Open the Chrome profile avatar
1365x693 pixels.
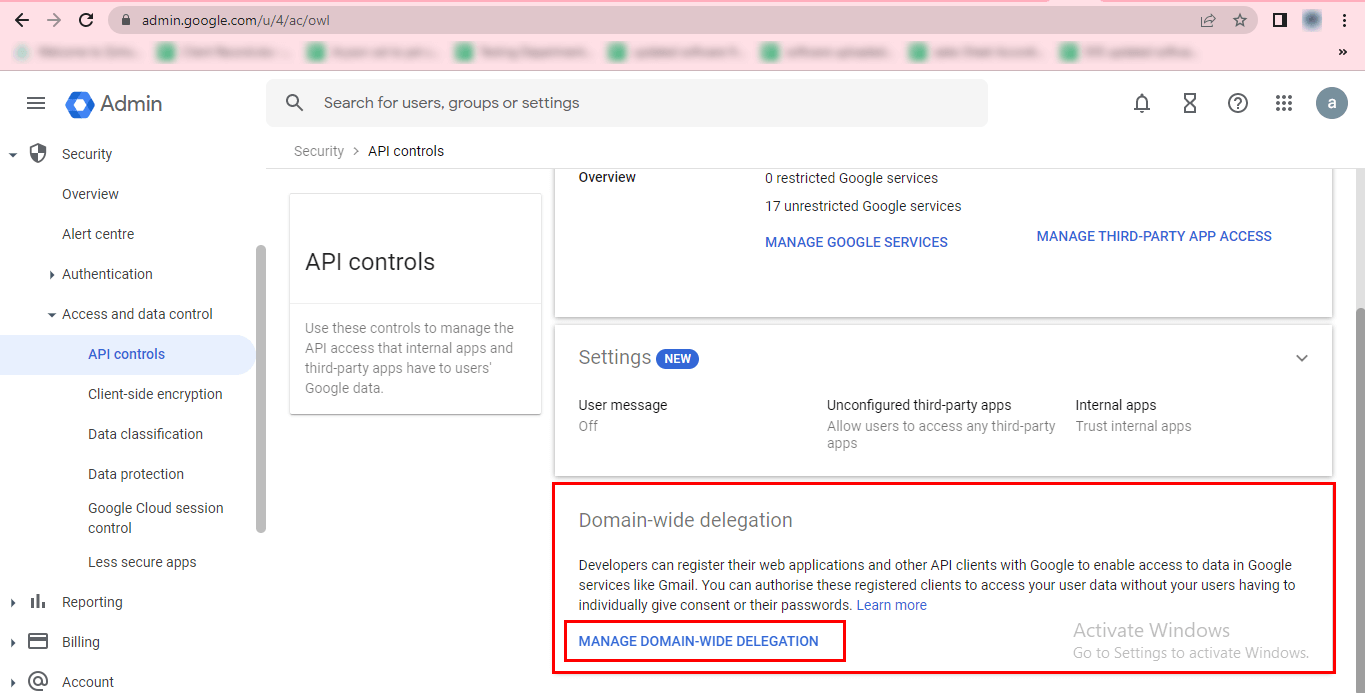(x=1311, y=20)
